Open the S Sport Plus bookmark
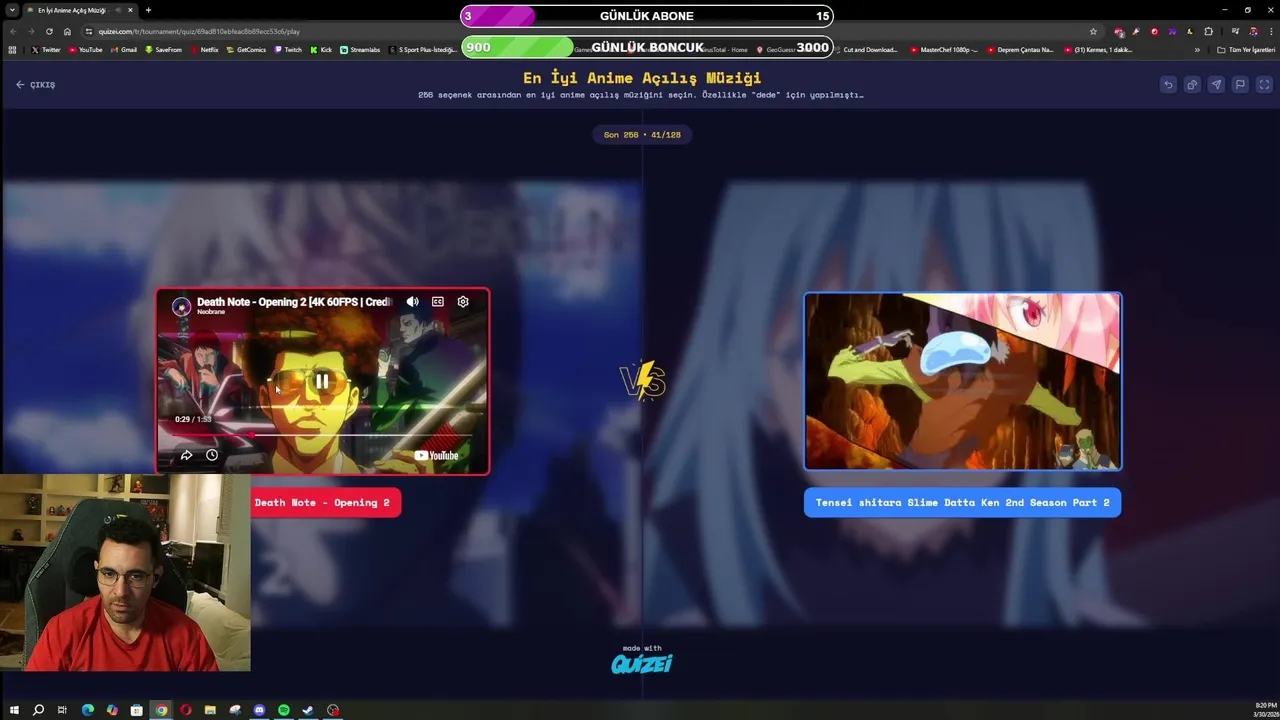Viewport: 1280px width, 720px height. (424, 49)
